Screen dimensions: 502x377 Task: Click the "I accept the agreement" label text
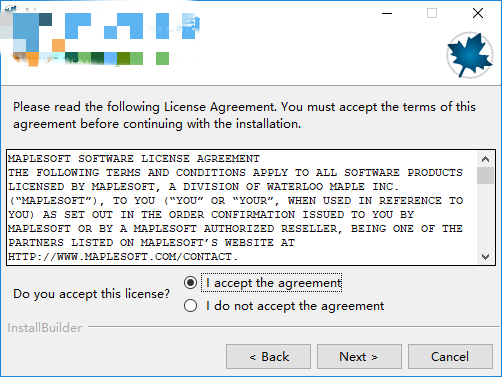[x=274, y=283]
